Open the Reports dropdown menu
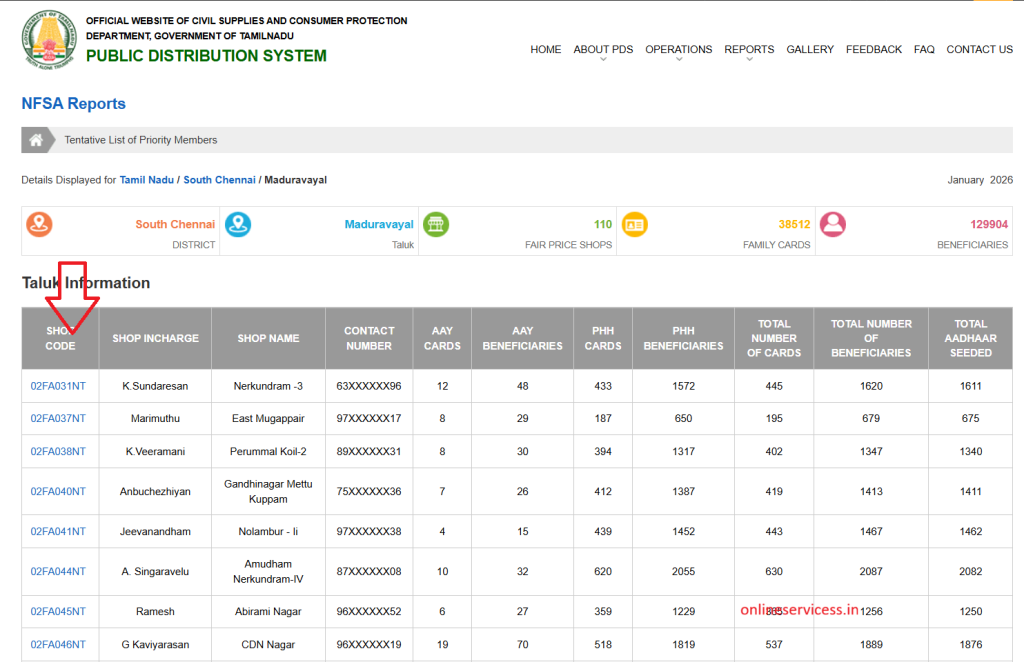This screenshot has height=662, width=1024. pyautogui.click(x=749, y=50)
